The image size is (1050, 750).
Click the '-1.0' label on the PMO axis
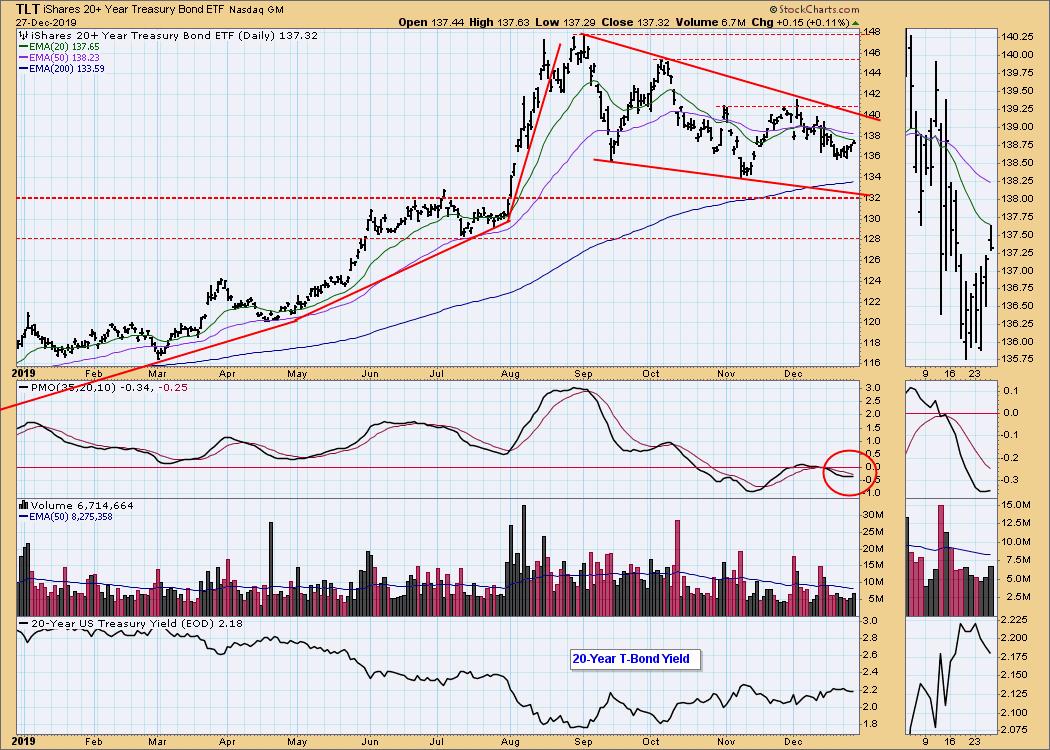(871, 493)
